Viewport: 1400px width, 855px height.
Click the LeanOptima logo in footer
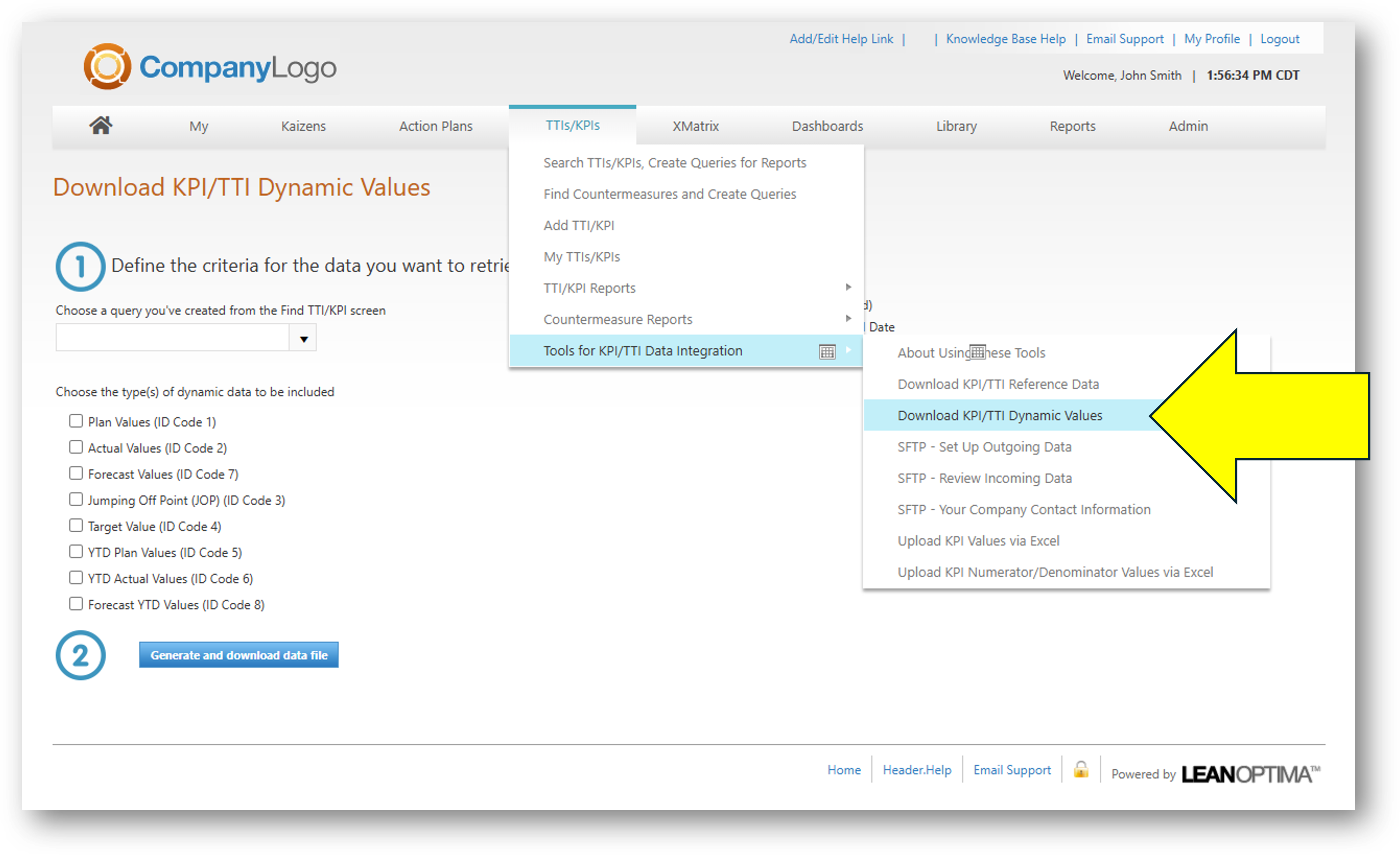coord(1250,774)
